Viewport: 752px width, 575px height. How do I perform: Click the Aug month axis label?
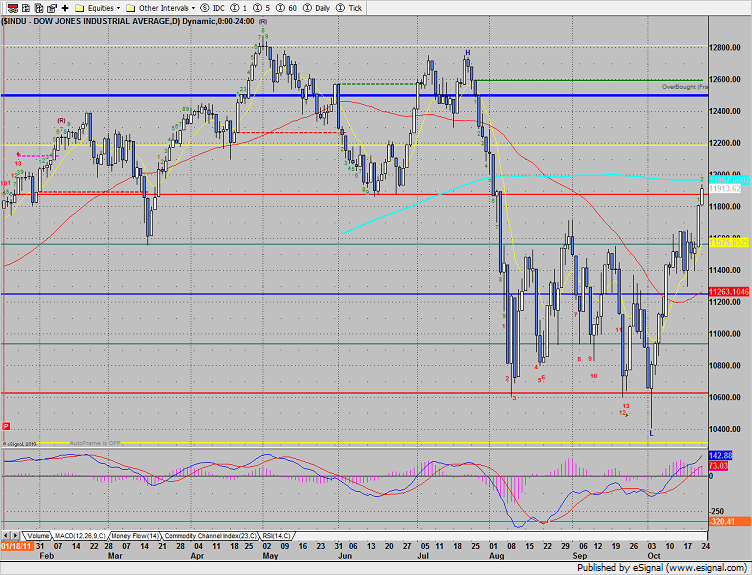[496, 556]
